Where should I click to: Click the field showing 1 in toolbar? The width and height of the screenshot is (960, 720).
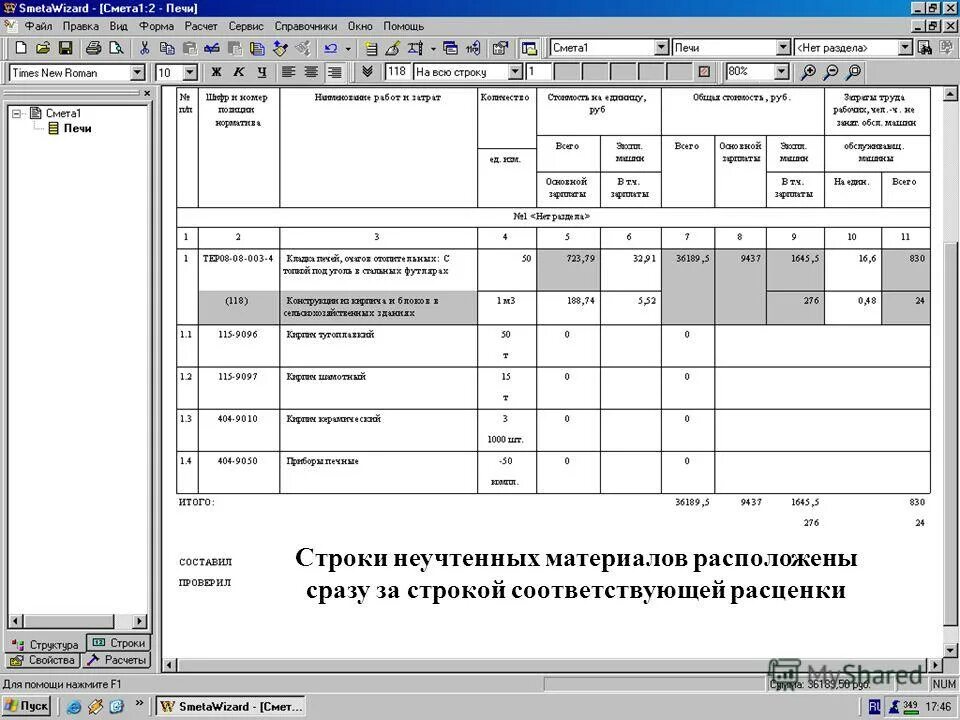538,72
